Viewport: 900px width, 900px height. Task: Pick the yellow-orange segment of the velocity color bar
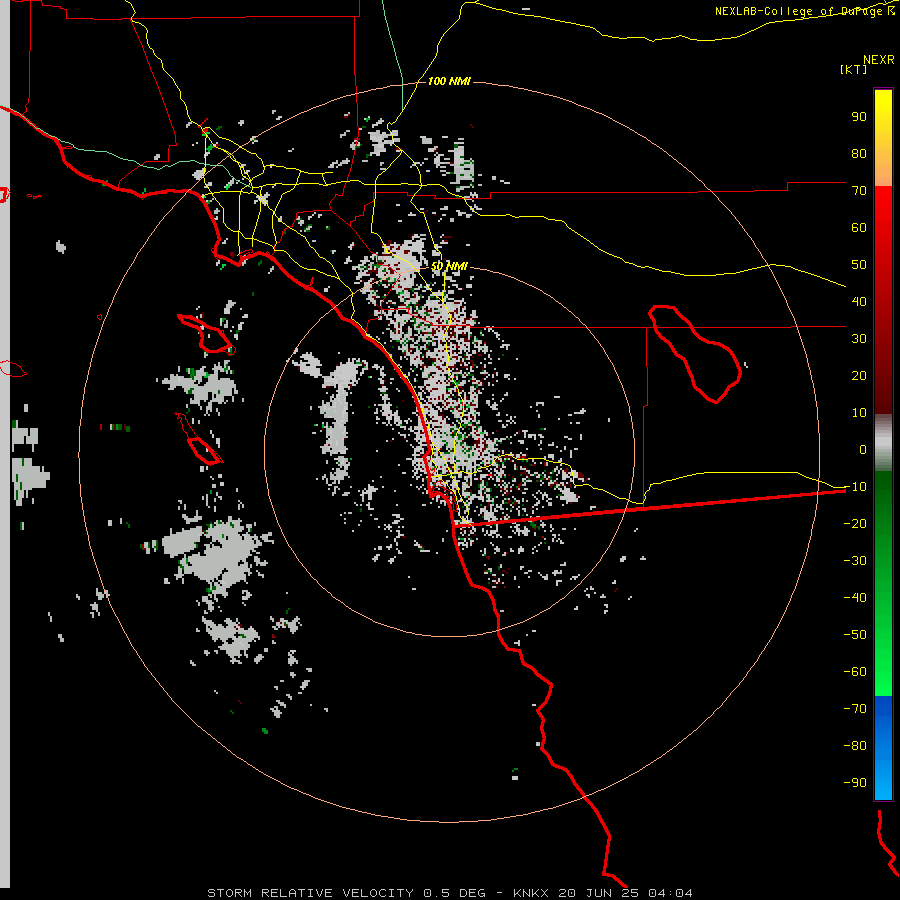pos(883,138)
